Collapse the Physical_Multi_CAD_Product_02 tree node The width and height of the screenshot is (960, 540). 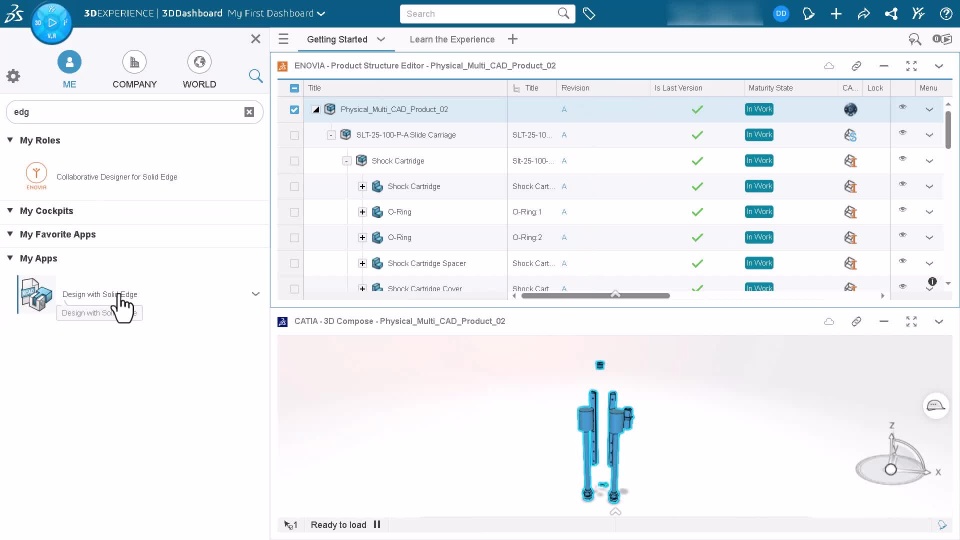tap(316, 110)
